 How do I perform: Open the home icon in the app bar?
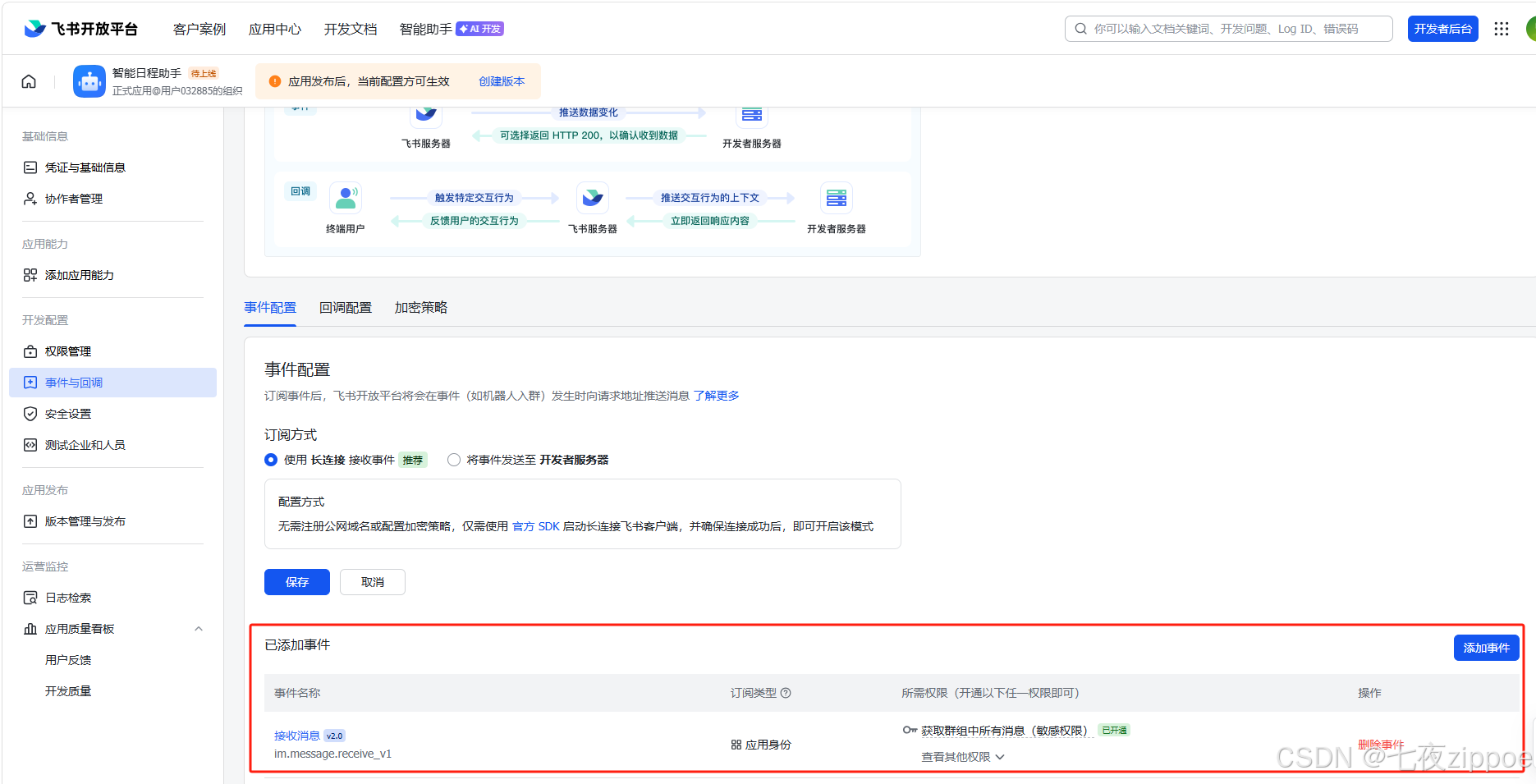pos(29,81)
